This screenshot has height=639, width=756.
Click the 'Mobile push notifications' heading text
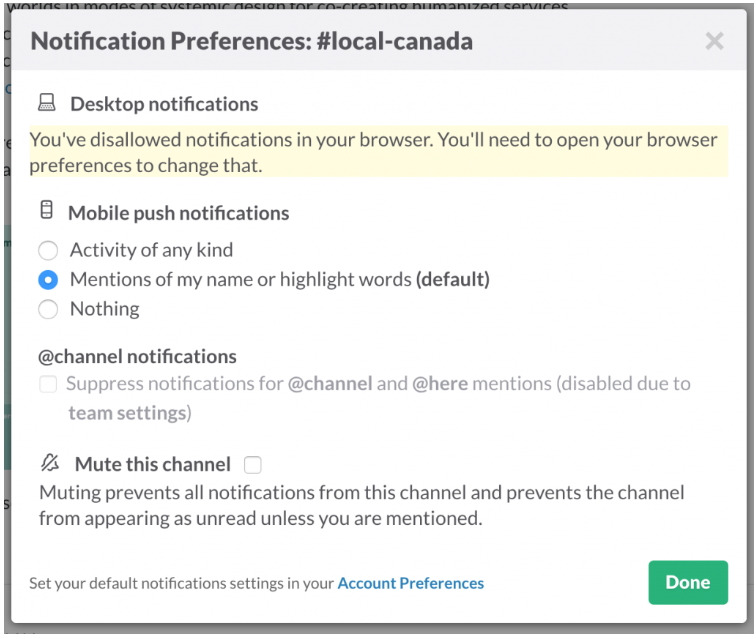(178, 213)
